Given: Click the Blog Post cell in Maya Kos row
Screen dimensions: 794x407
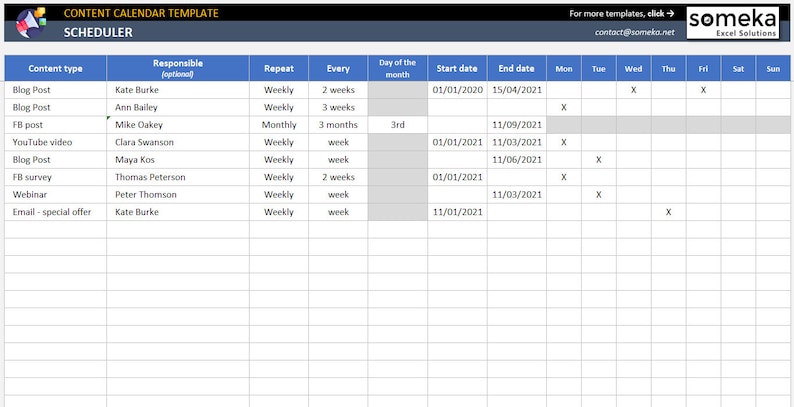Looking at the screenshot, I should pos(56,160).
